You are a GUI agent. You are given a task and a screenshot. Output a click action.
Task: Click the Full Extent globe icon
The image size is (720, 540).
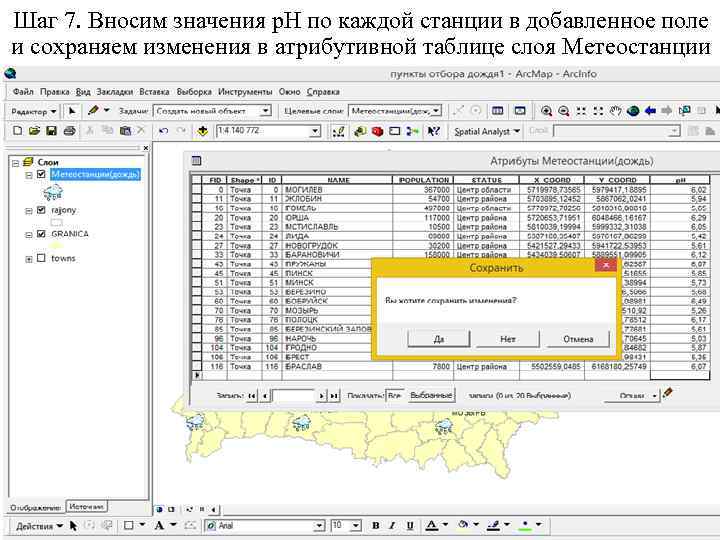[x=633, y=111]
